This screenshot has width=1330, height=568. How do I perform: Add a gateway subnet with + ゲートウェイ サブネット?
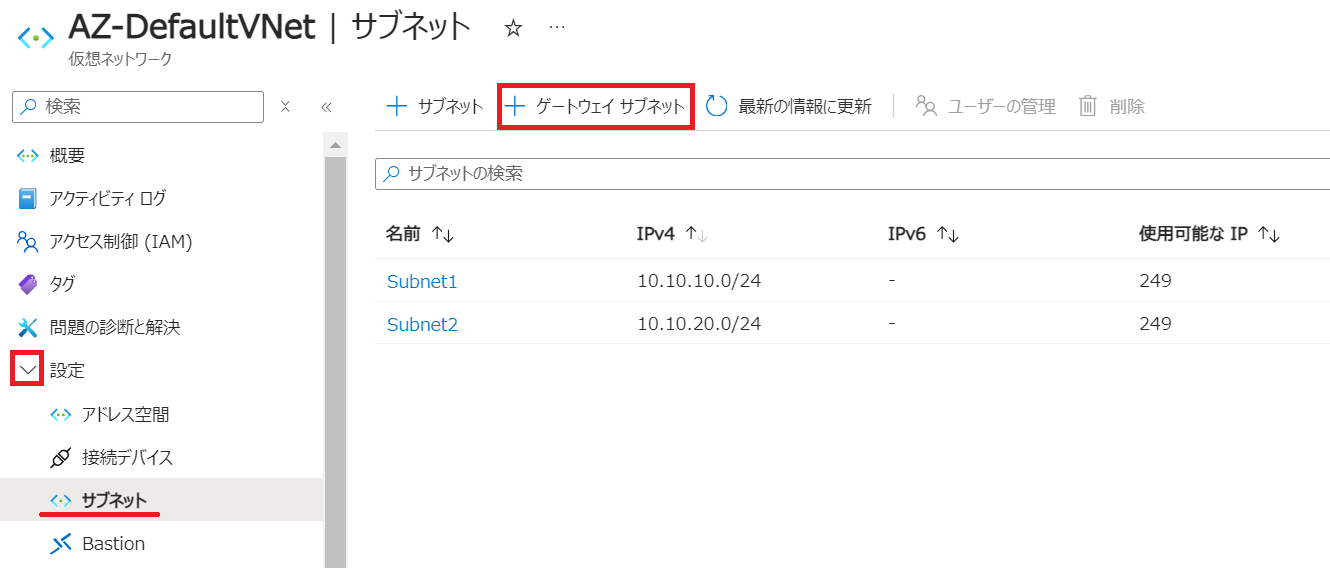click(596, 106)
